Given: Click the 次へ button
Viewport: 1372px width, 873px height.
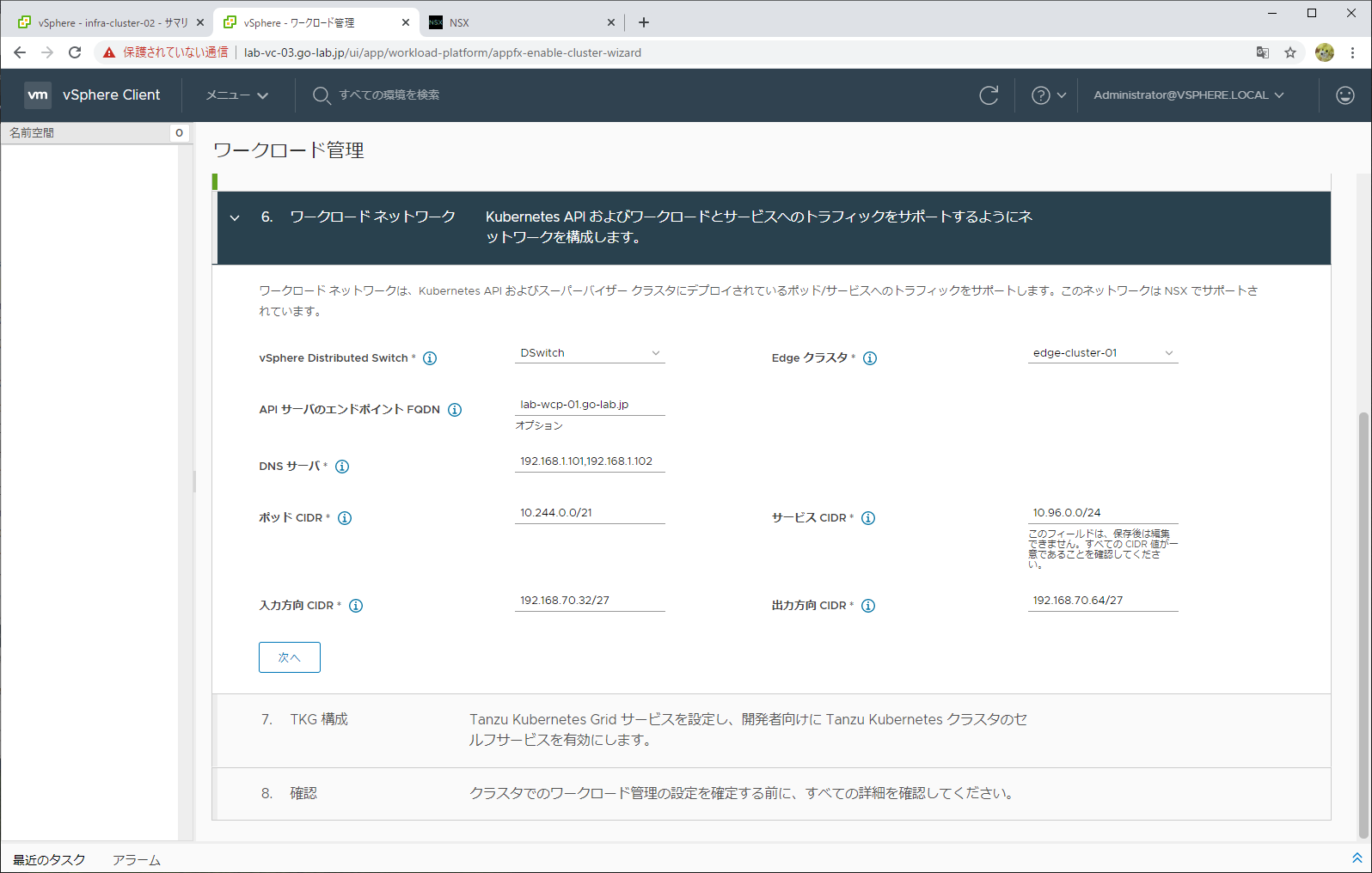Looking at the screenshot, I should [290, 657].
